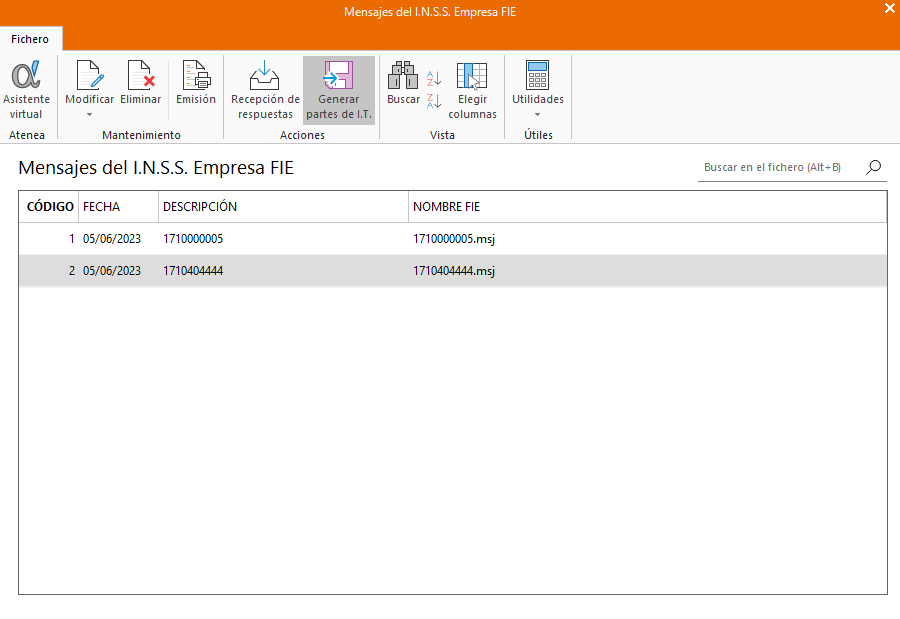Sort by the CÓDIGO column header

coord(50,207)
